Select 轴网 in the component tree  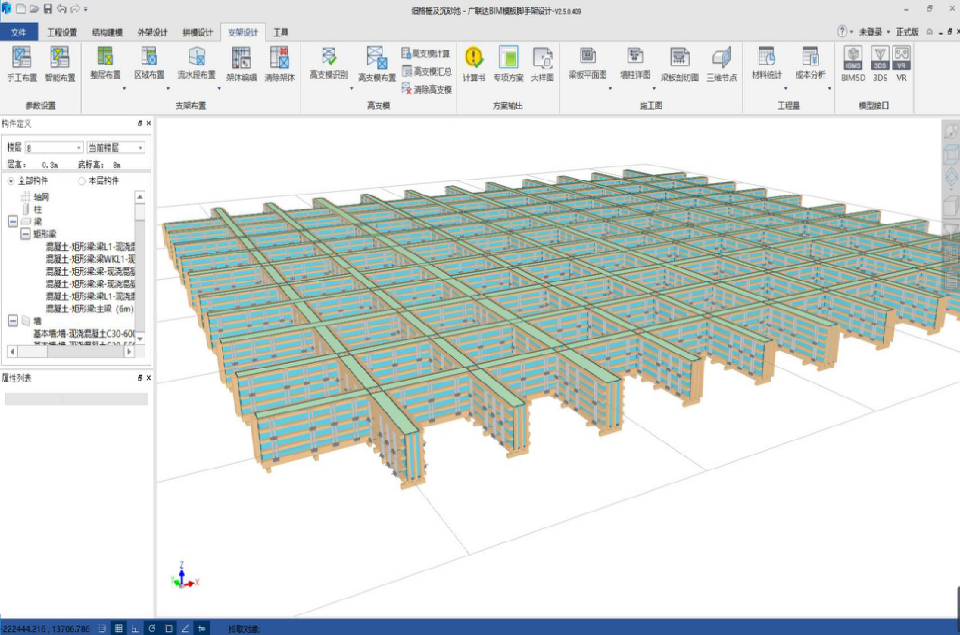pyautogui.click(x=41, y=197)
